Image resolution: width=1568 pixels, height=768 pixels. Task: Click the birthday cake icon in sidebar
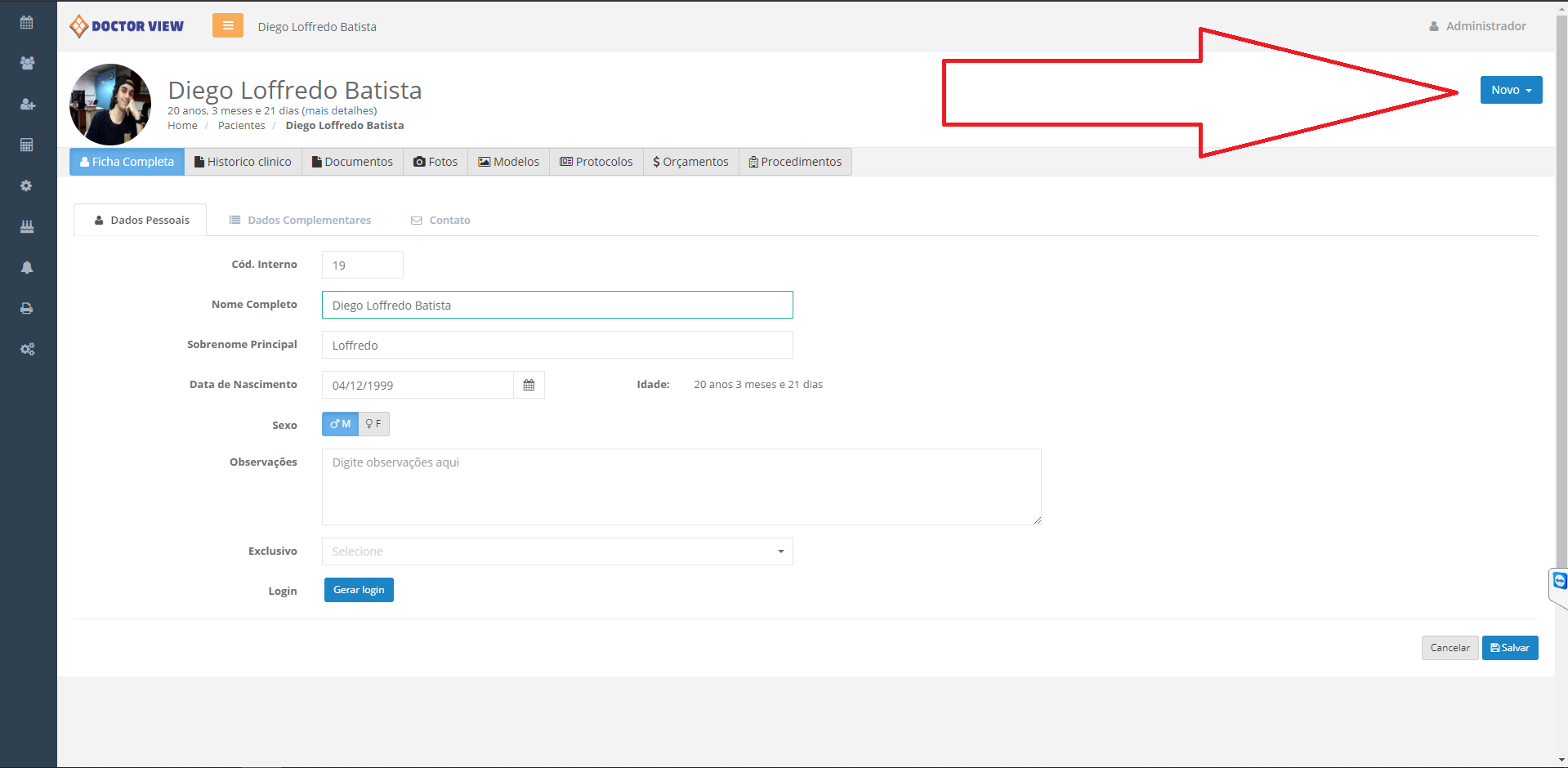[27, 226]
